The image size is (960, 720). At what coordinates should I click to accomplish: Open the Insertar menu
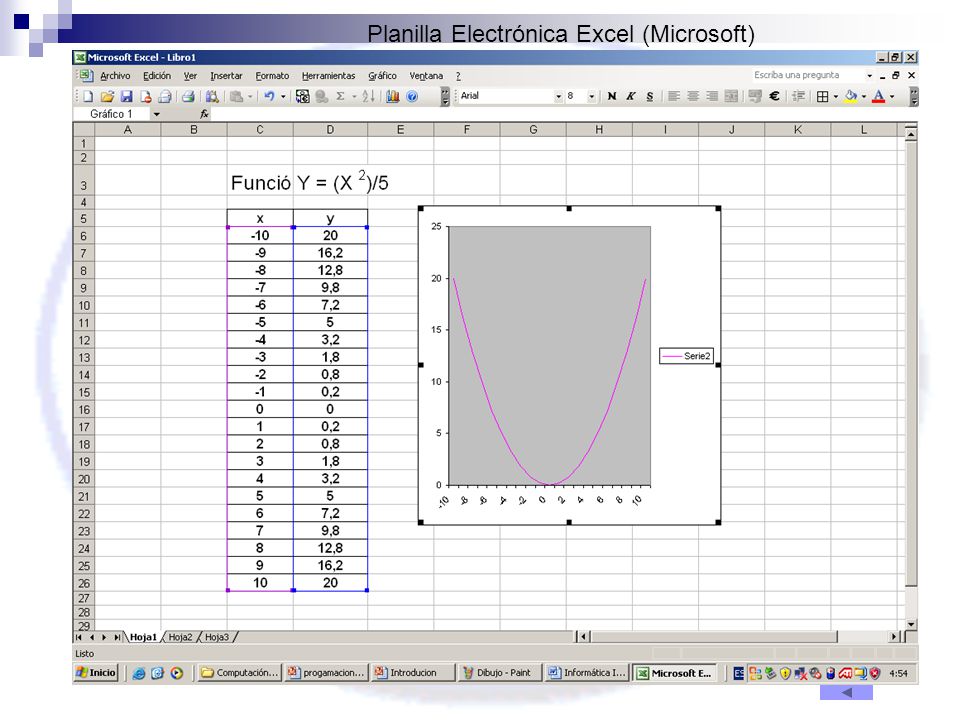(226, 76)
